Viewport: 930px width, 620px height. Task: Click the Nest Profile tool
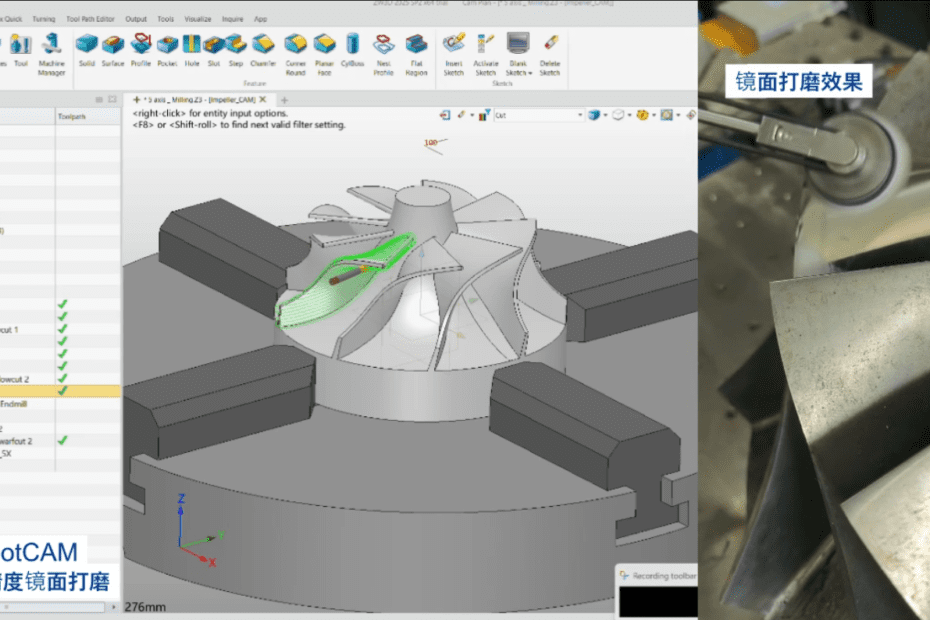(x=384, y=45)
